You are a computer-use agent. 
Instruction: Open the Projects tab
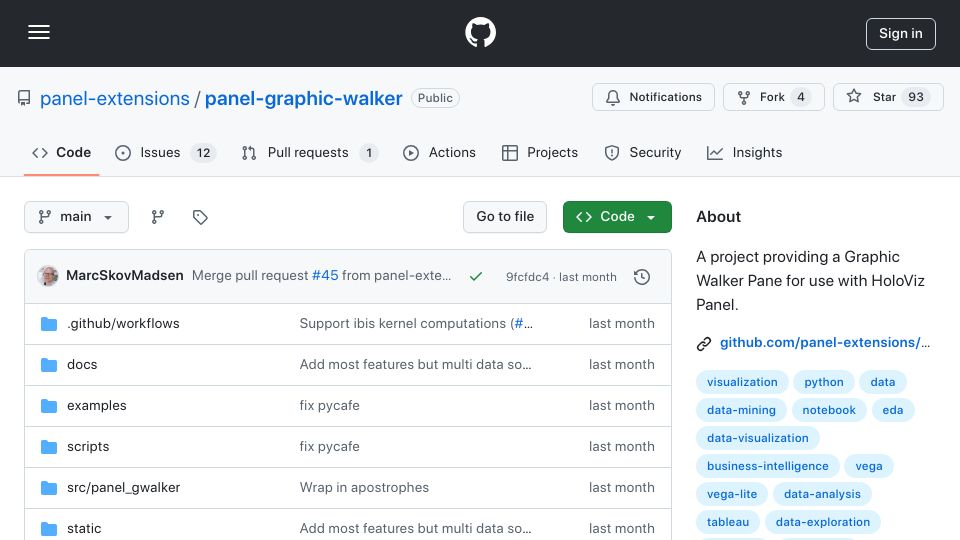[539, 152]
